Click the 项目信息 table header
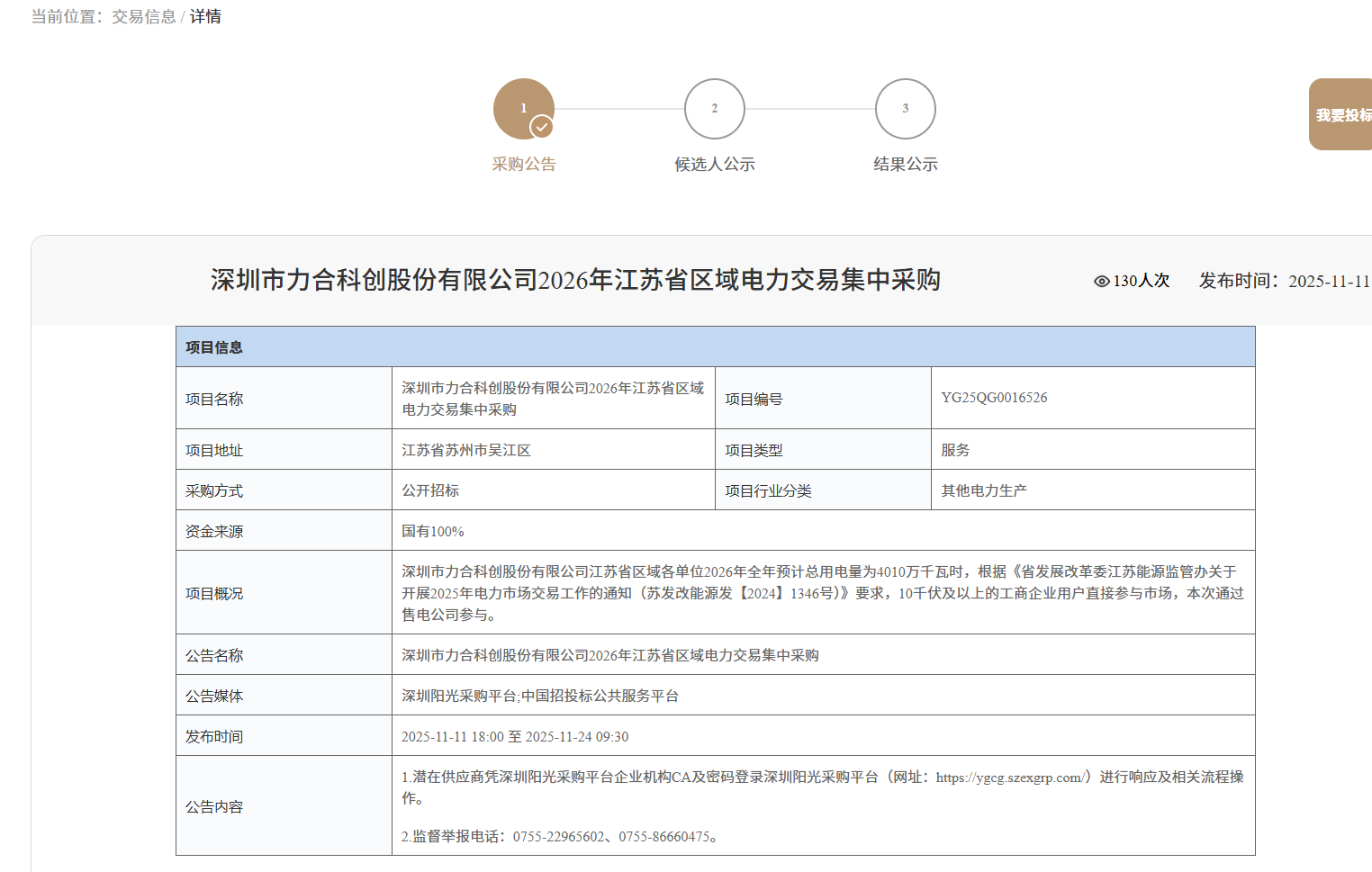This screenshot has height=872, width=1372. [x=214, y=347]
